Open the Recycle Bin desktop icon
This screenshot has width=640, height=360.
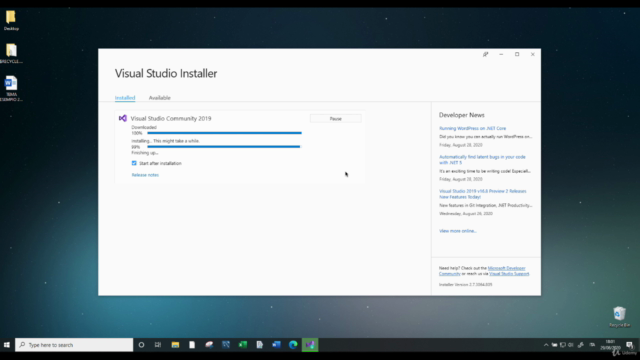click(x=619, y=317)
